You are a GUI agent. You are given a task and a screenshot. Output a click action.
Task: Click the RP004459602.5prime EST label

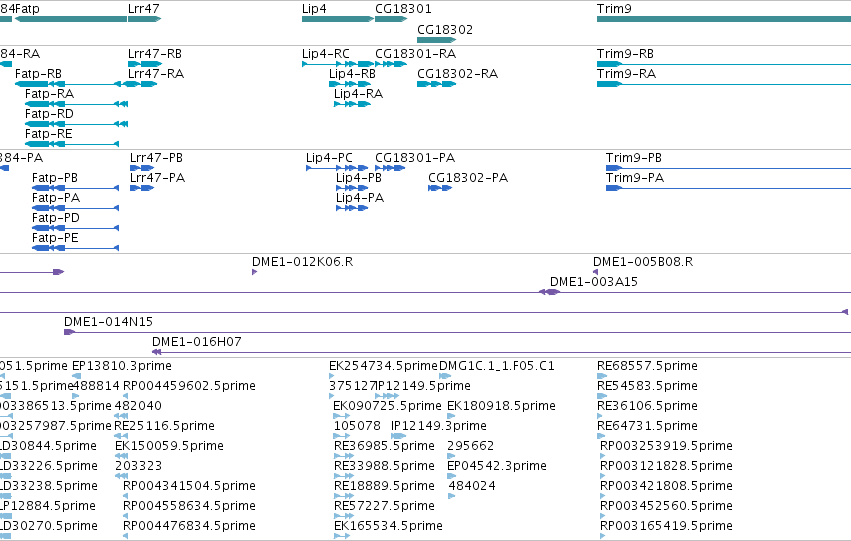189,386
